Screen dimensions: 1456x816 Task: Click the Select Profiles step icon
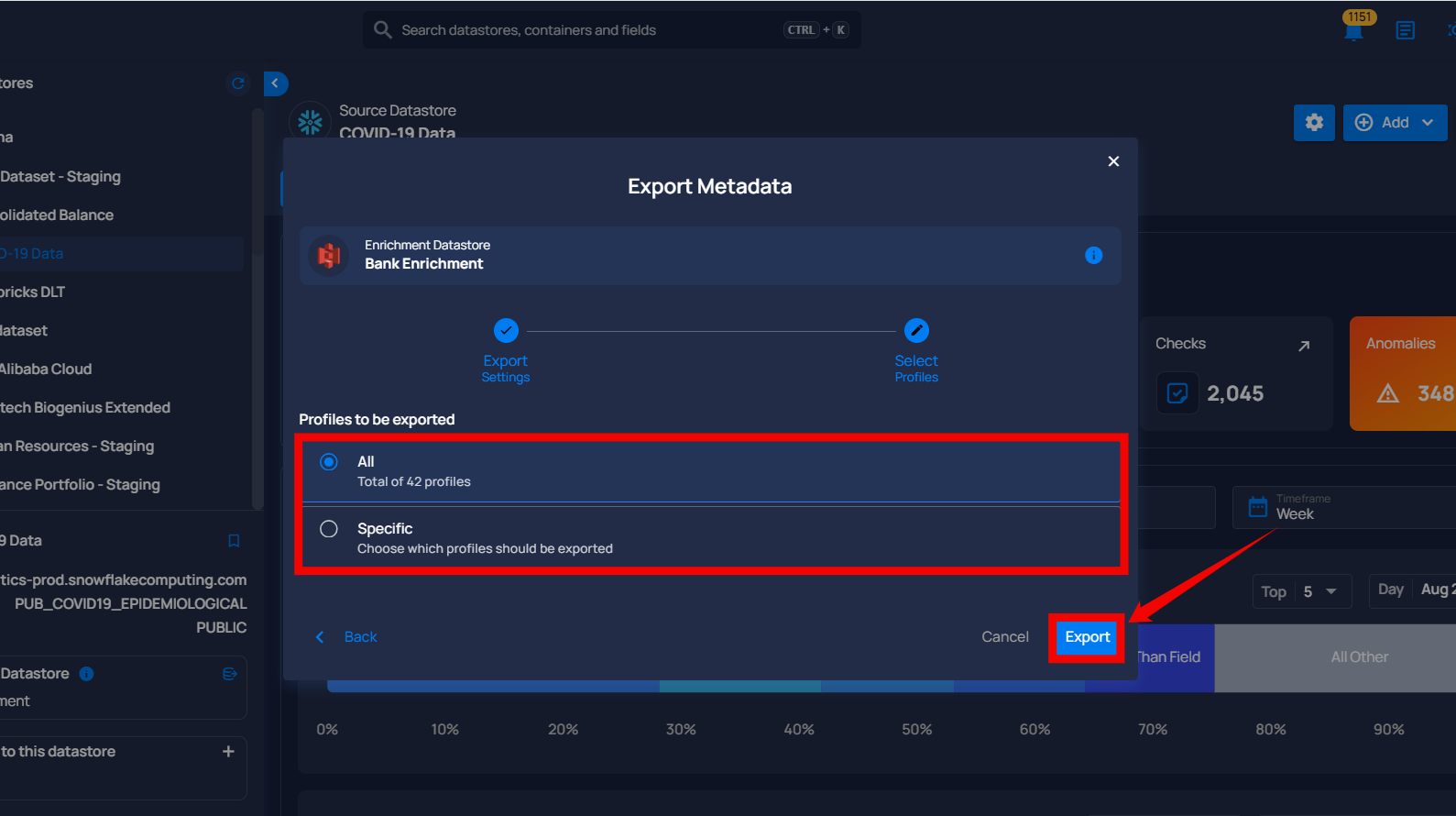coord(916,330)
